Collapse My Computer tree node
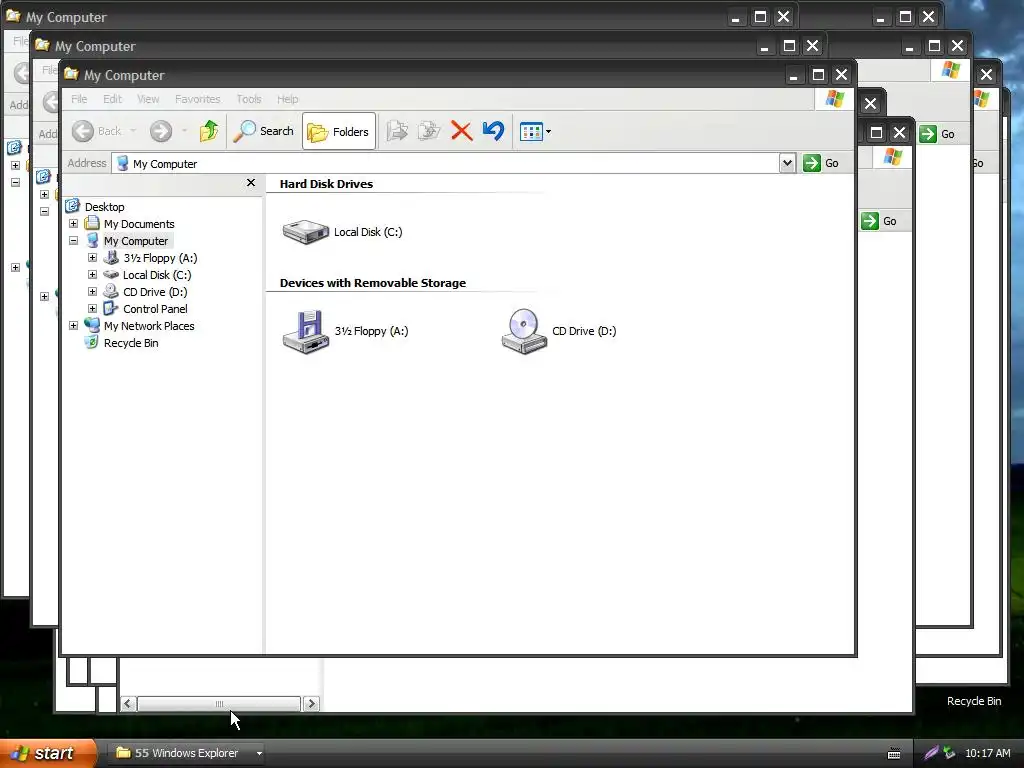The width and height of the screenshot is (1024, 768). click(73, 241)
